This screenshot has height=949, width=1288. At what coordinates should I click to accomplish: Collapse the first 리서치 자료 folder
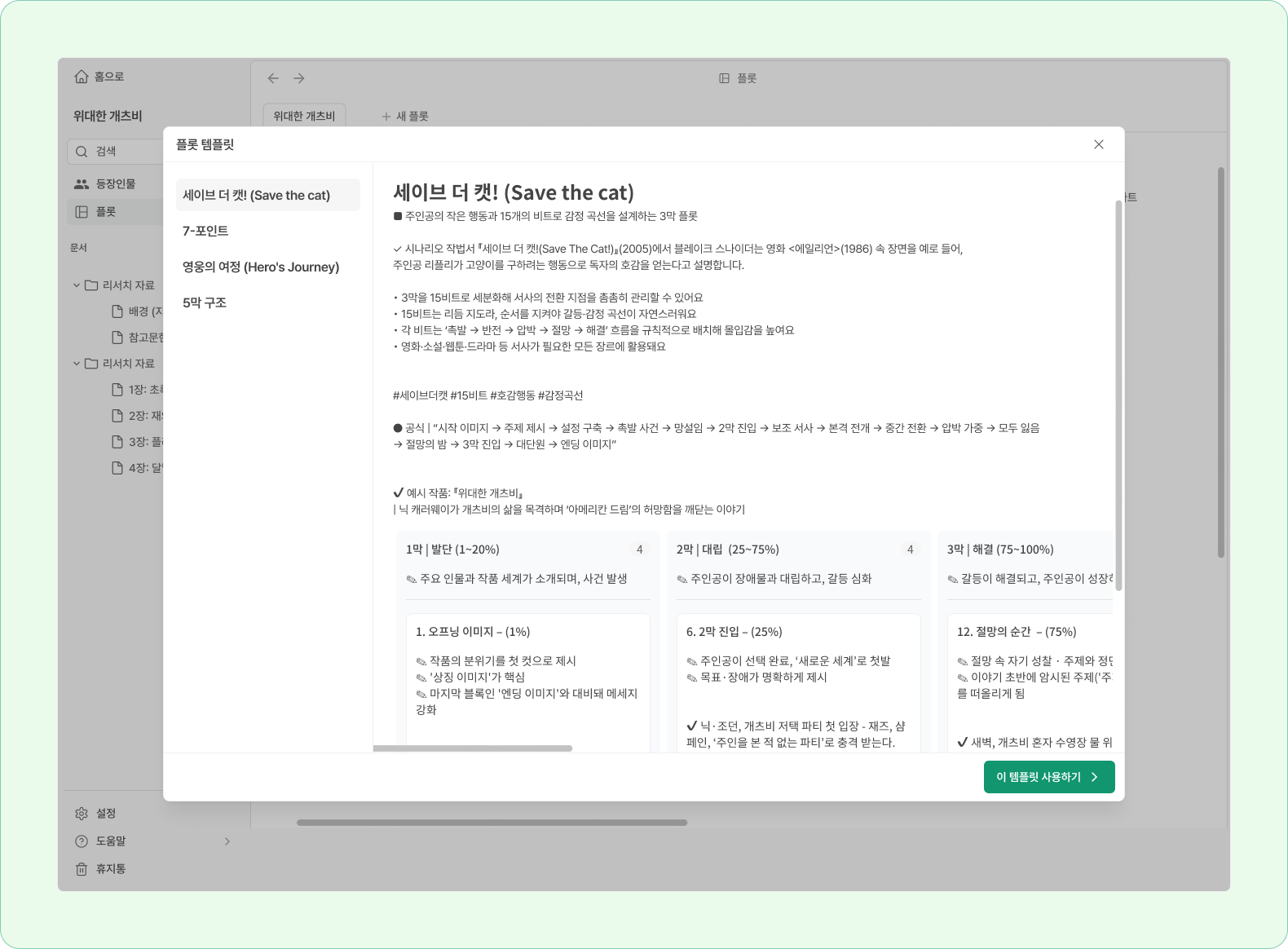point(77,285)
